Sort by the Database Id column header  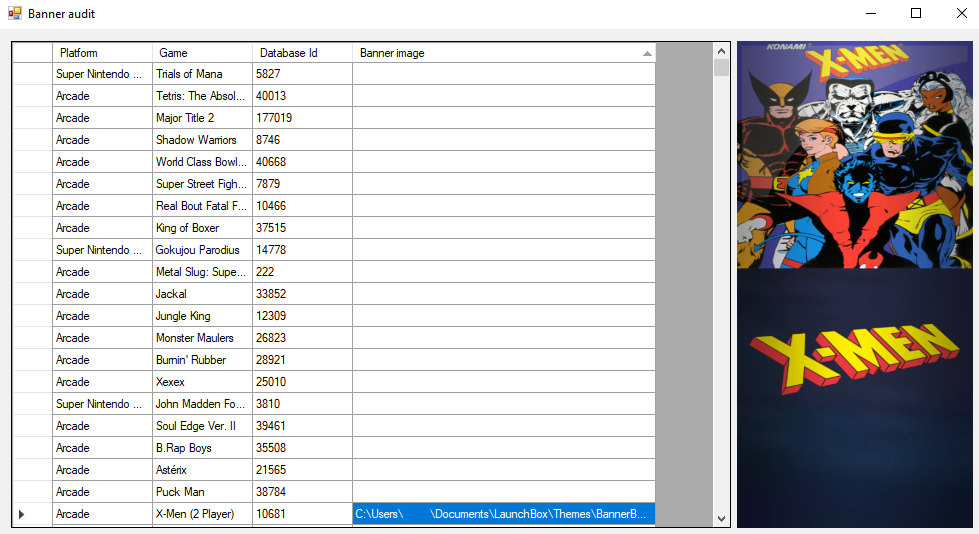pos(302,52)
